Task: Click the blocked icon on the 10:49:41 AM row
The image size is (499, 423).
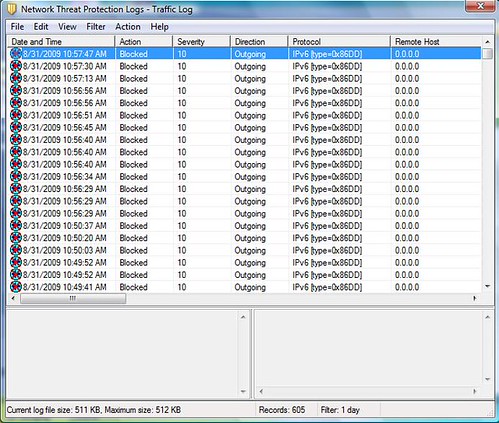Action: pyautogui.click(x=16, y=287)
